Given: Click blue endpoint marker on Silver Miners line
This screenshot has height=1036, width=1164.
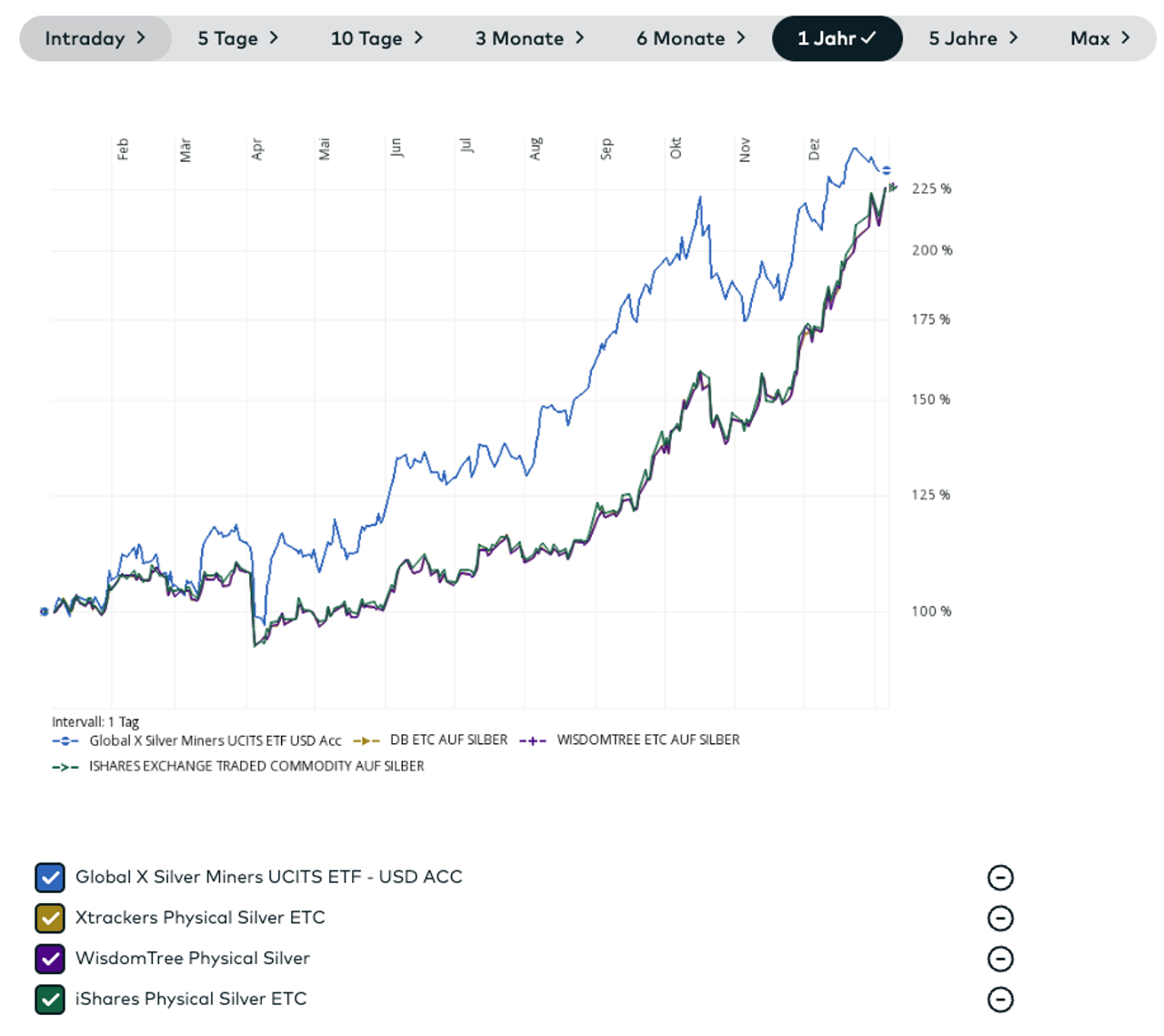Looking at the screenshot, I should click(886, 170).
